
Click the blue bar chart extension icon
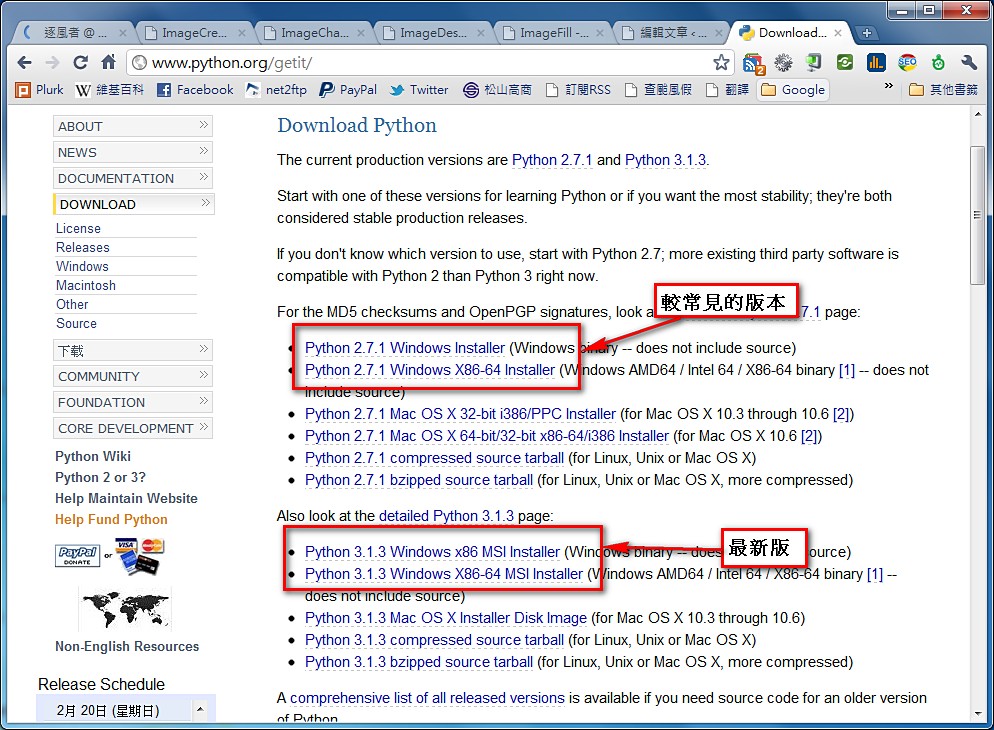pyautogui.click(x=876, y=62)
